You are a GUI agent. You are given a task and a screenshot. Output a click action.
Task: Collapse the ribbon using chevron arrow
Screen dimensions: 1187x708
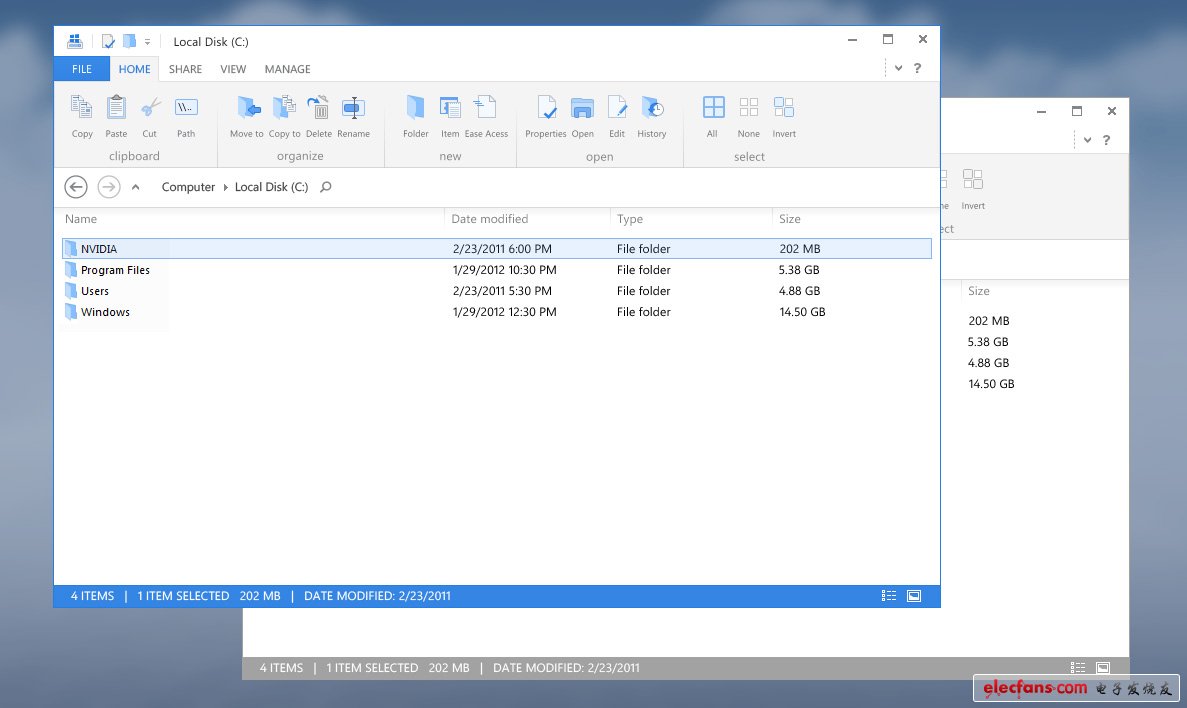pos(898,68)
